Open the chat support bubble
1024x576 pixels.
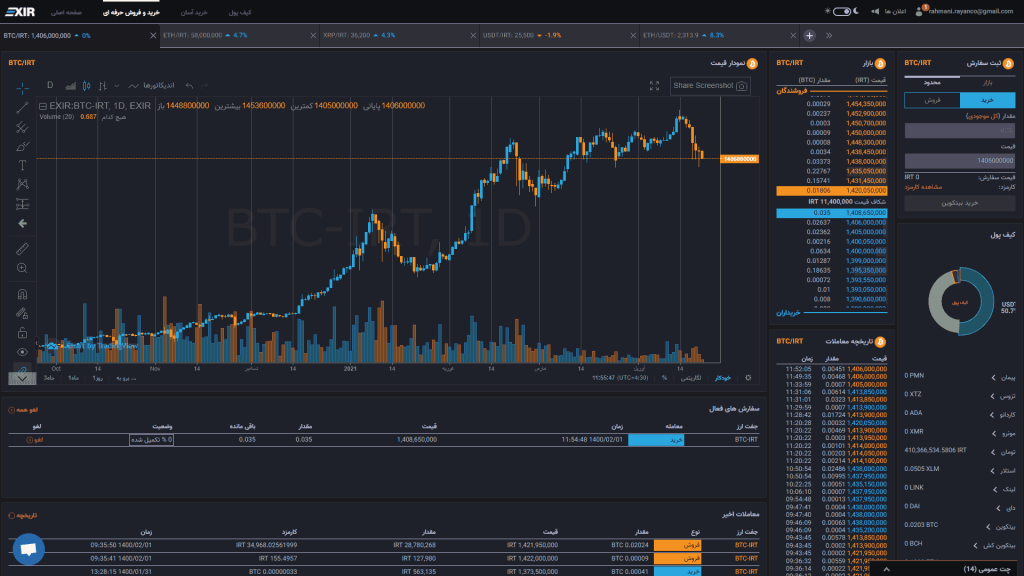click(x=28, y=549)
